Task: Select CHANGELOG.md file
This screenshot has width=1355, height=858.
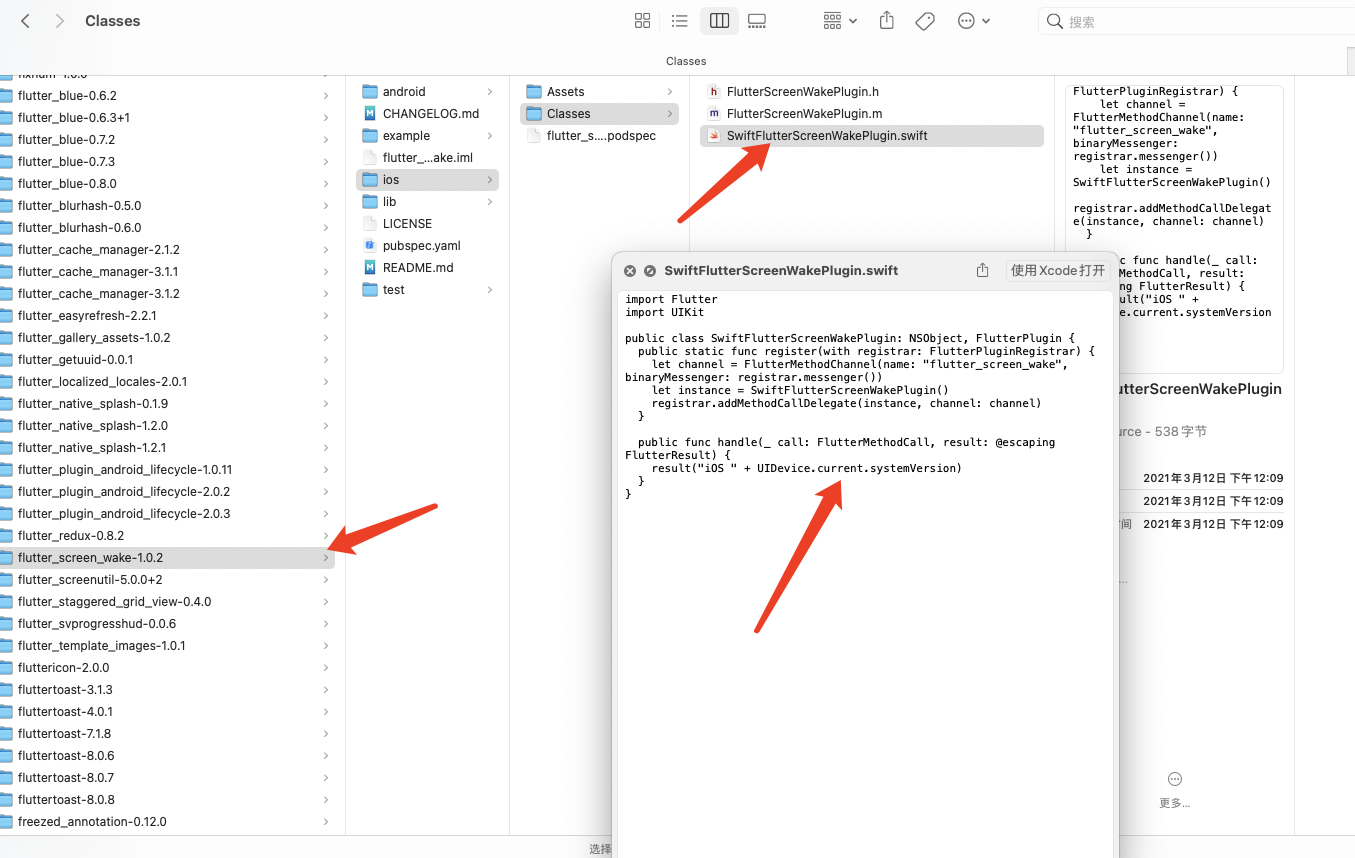Action: 427,114
